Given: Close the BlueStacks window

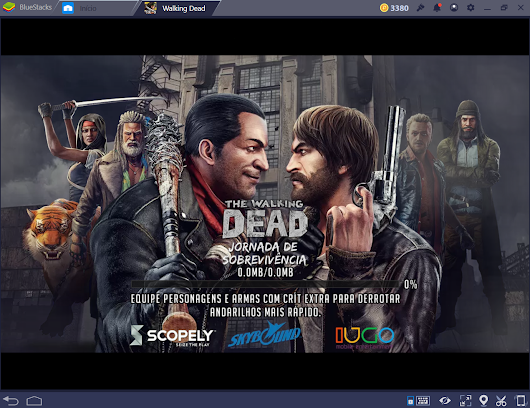Looking at the screenshot, I should (x=521, y=7).
